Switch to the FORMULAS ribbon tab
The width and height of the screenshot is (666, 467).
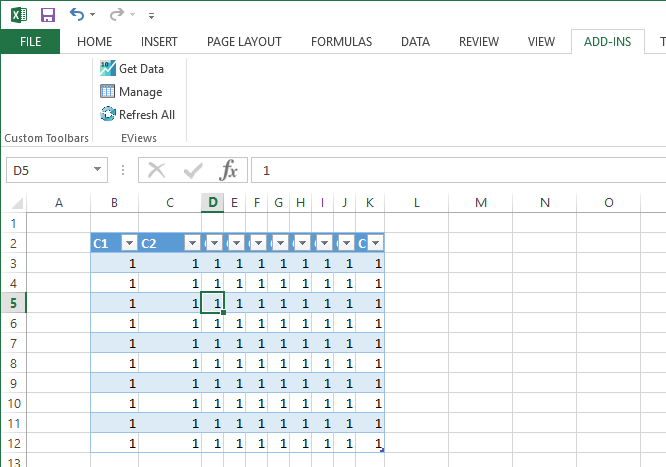341,41
